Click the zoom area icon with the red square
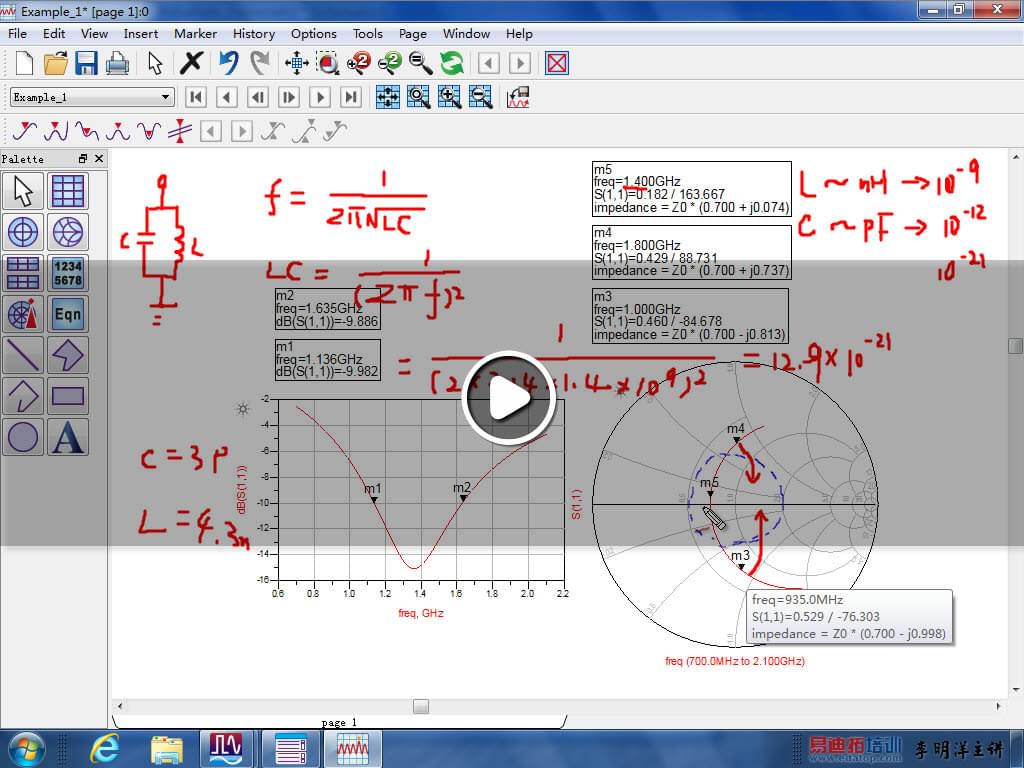Screen dimensions: 1024x768 328,63
